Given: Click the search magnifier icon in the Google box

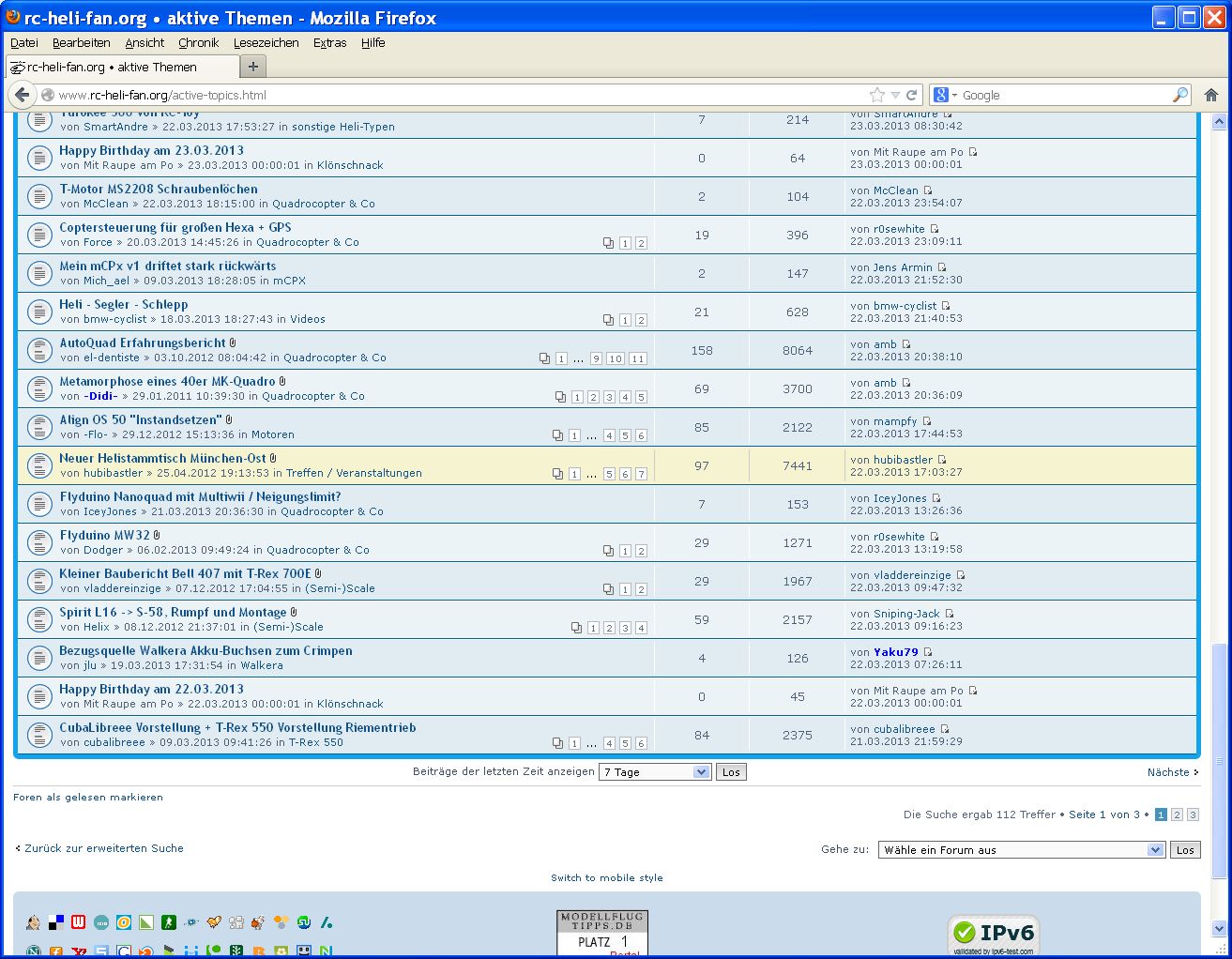Looking at the screenshot, I should click(x=1179, y=95).
